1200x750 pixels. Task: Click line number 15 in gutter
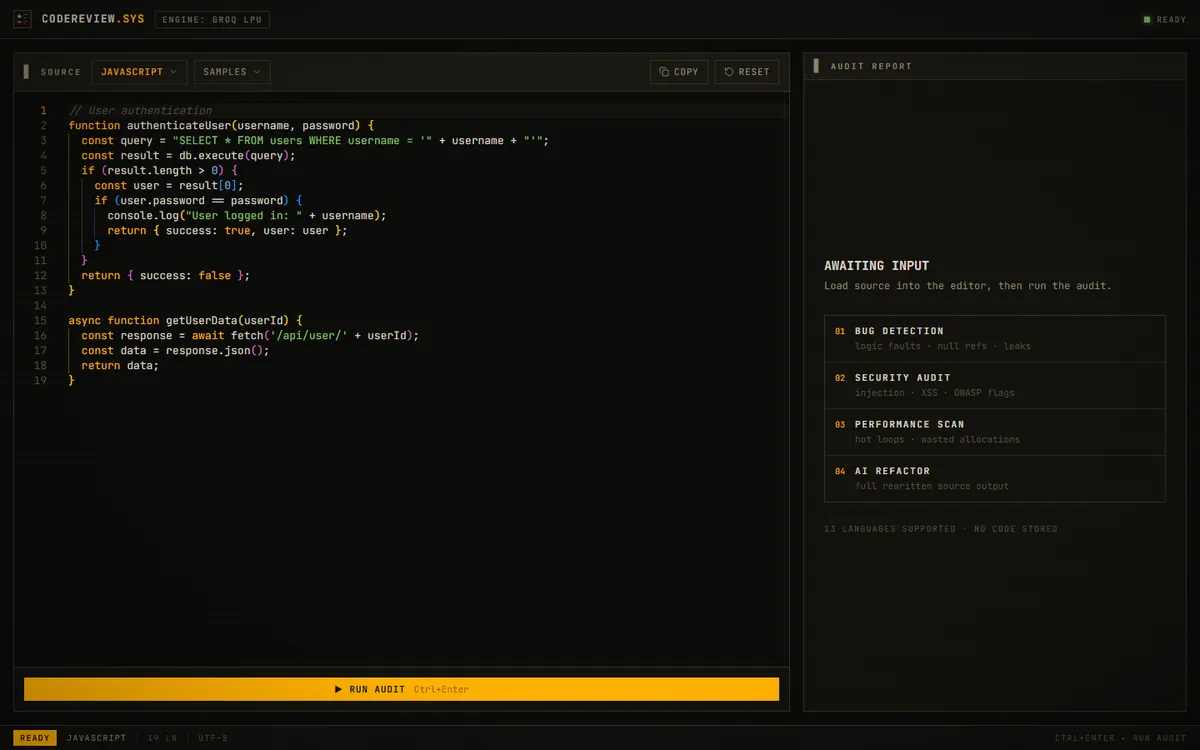[x=40, y=320]
